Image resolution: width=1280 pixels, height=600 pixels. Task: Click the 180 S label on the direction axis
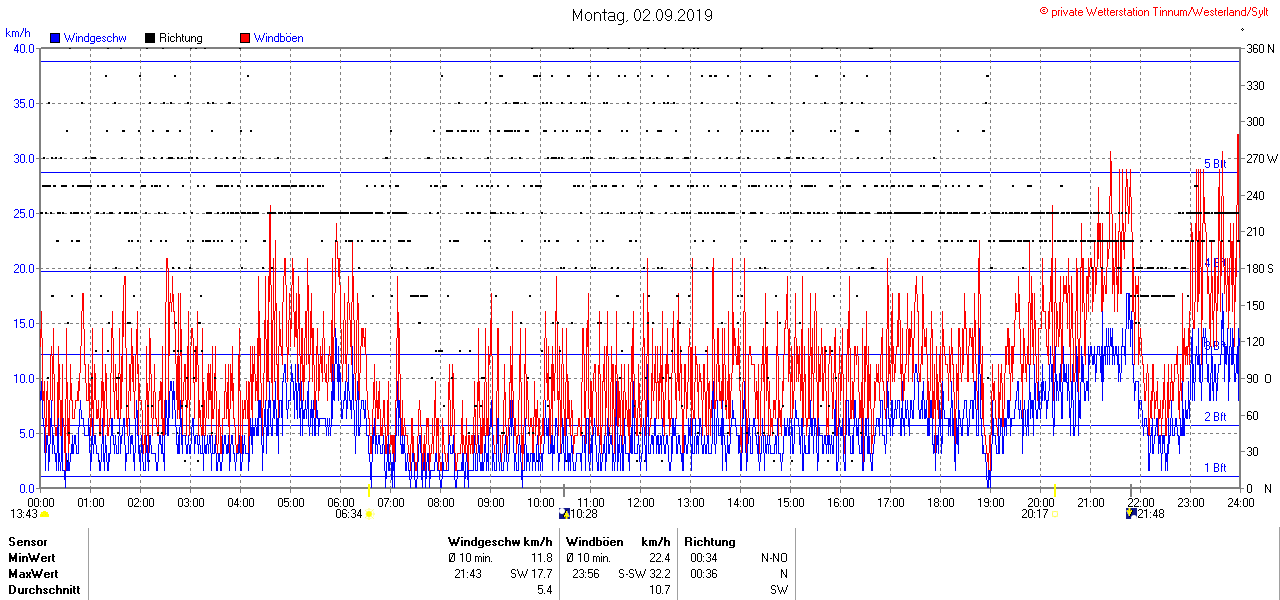click(1258, 269)
